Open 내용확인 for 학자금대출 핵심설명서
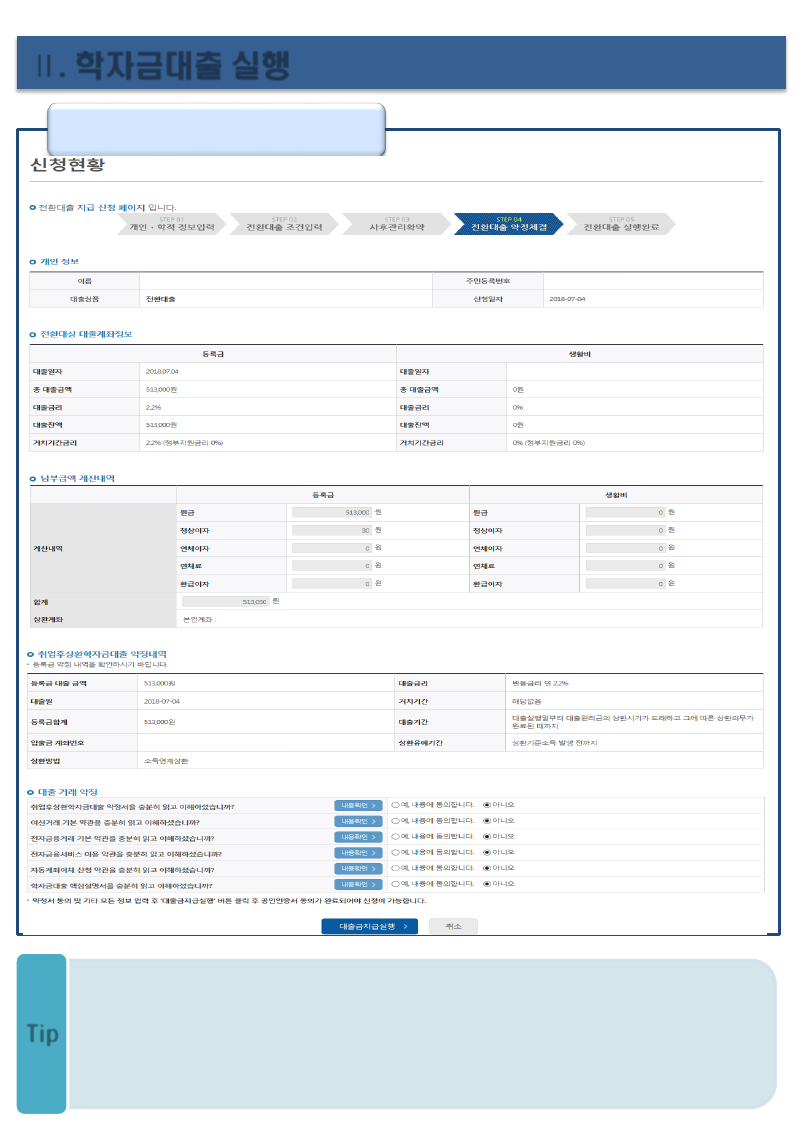The width and height of the screenshot is (802, 1135). click(358, 885)
